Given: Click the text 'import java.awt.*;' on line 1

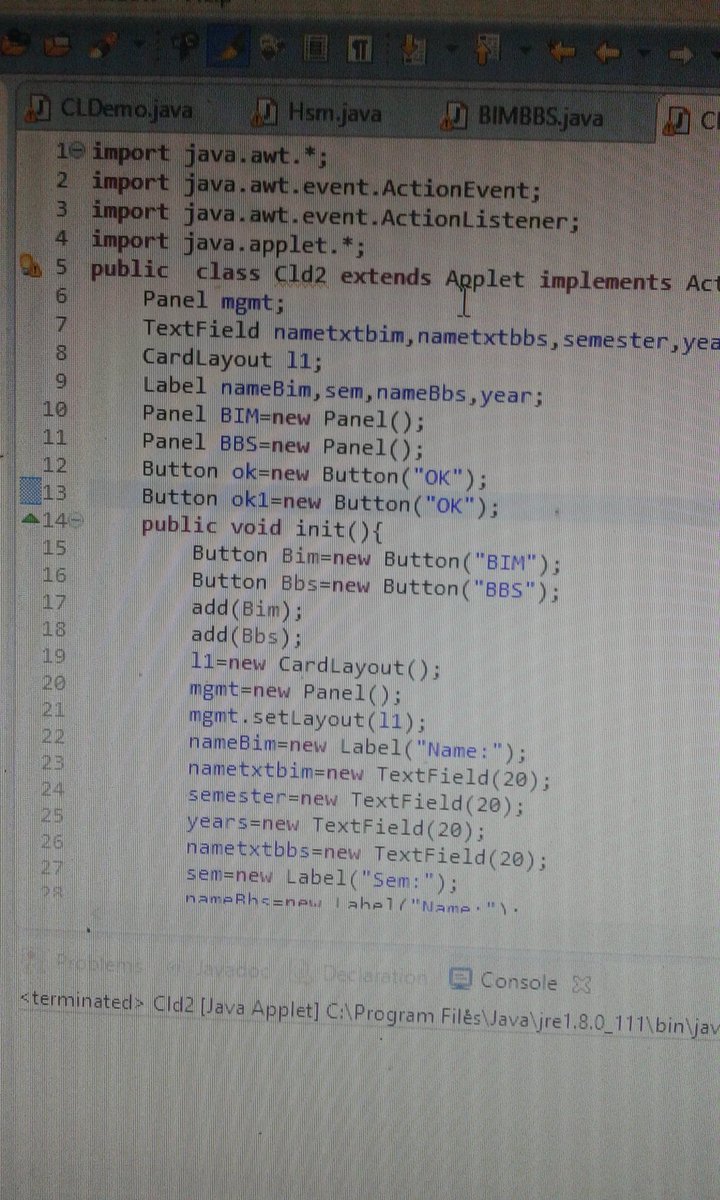Looking at the screenshot, I should pos(210,155).
